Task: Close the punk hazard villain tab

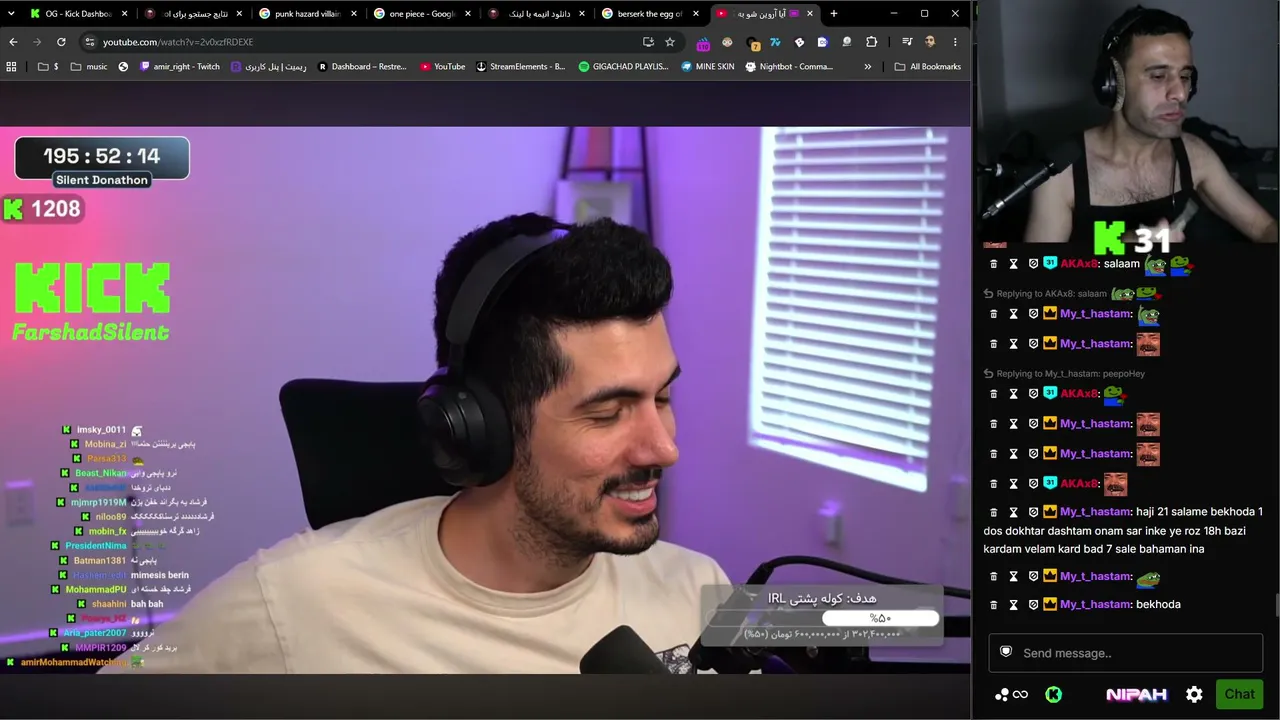Action: [x=353, y=14]
